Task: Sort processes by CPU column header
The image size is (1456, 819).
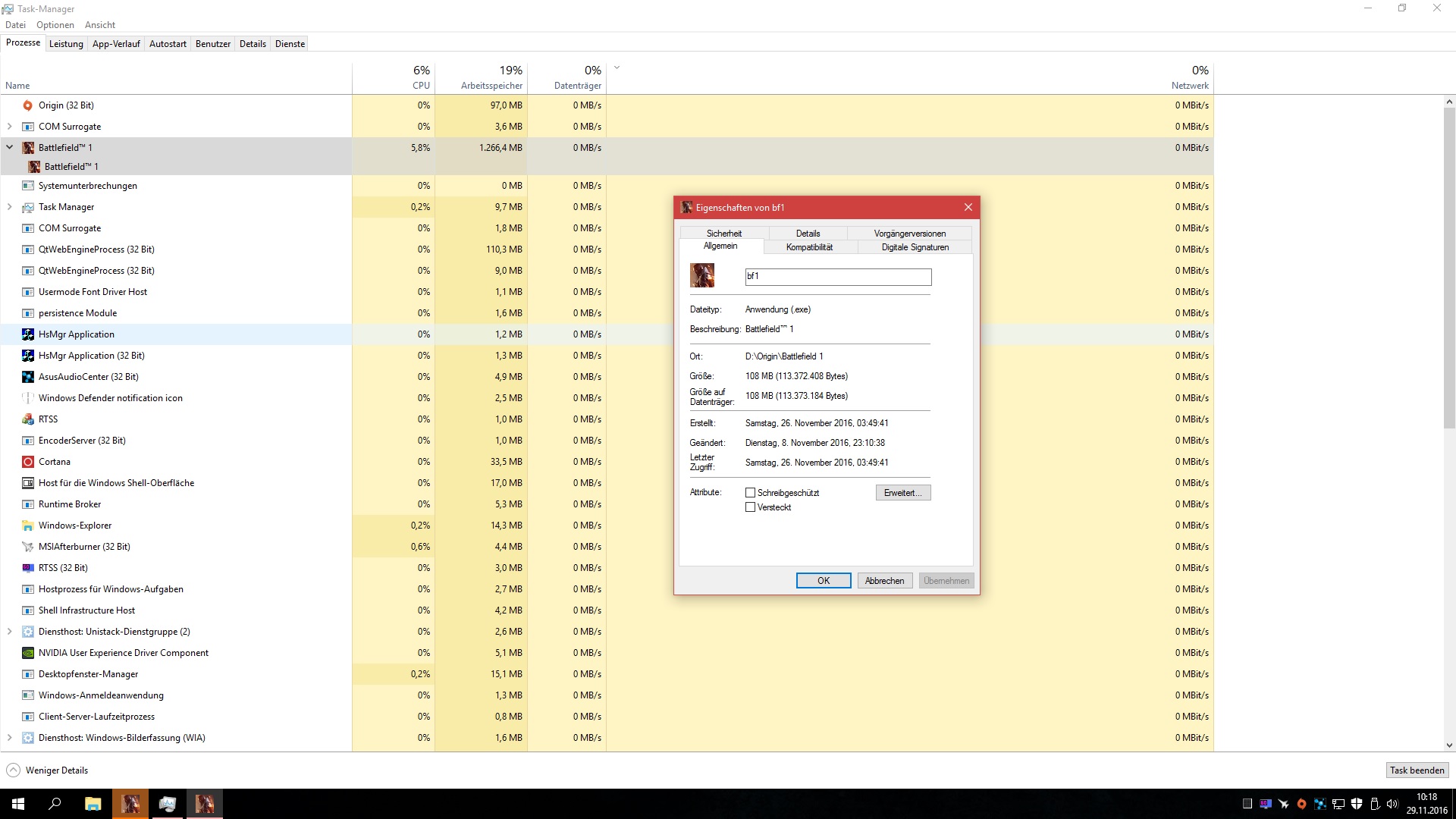Action: point(394,77)
